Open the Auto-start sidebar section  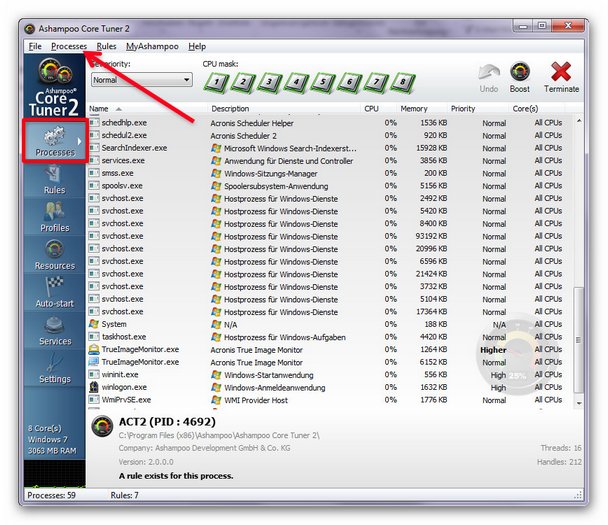(x=55, y=292)
